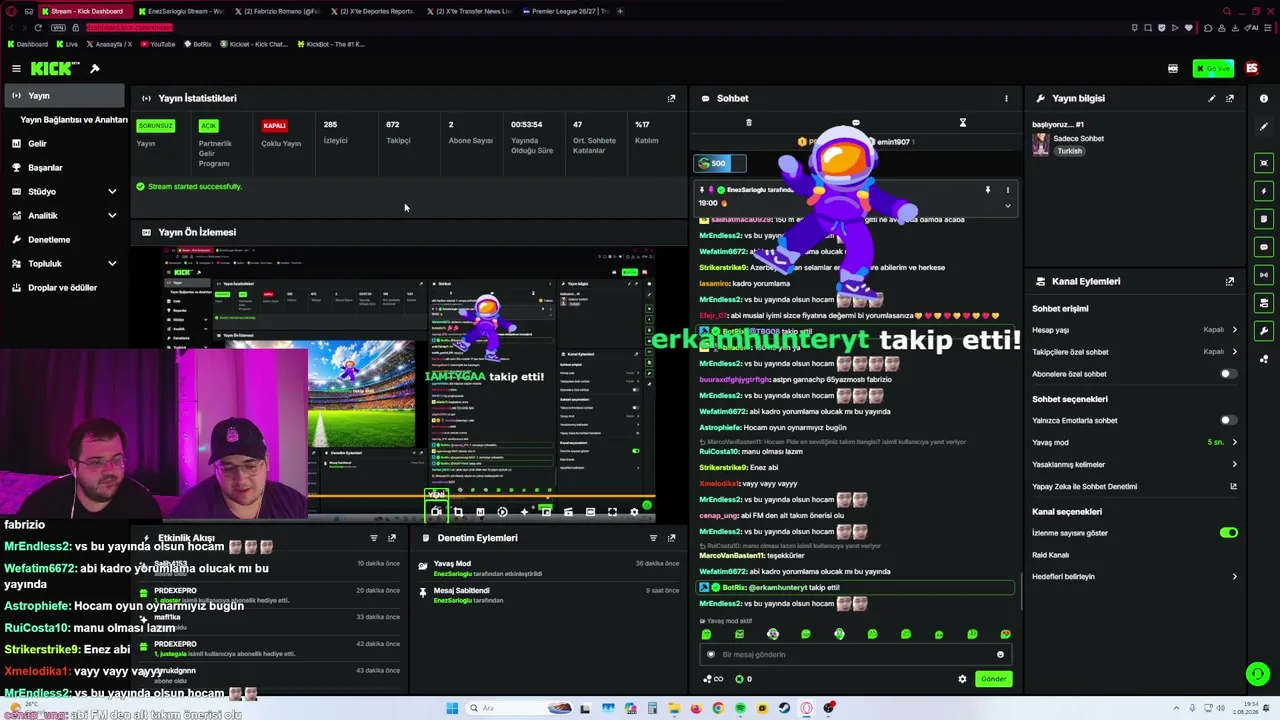Click the stream preview thumbnail
This screenshot has height=720, width=1280.
pyautogui.click(x=410, y=386)
